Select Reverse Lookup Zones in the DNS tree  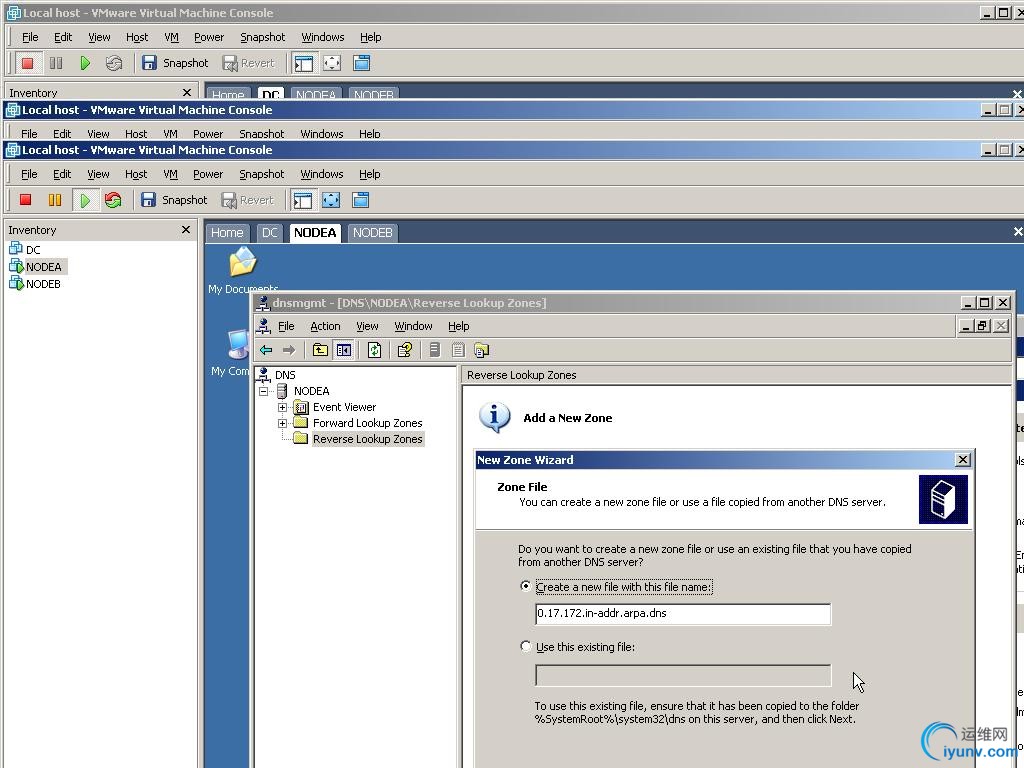pos(368,439)
